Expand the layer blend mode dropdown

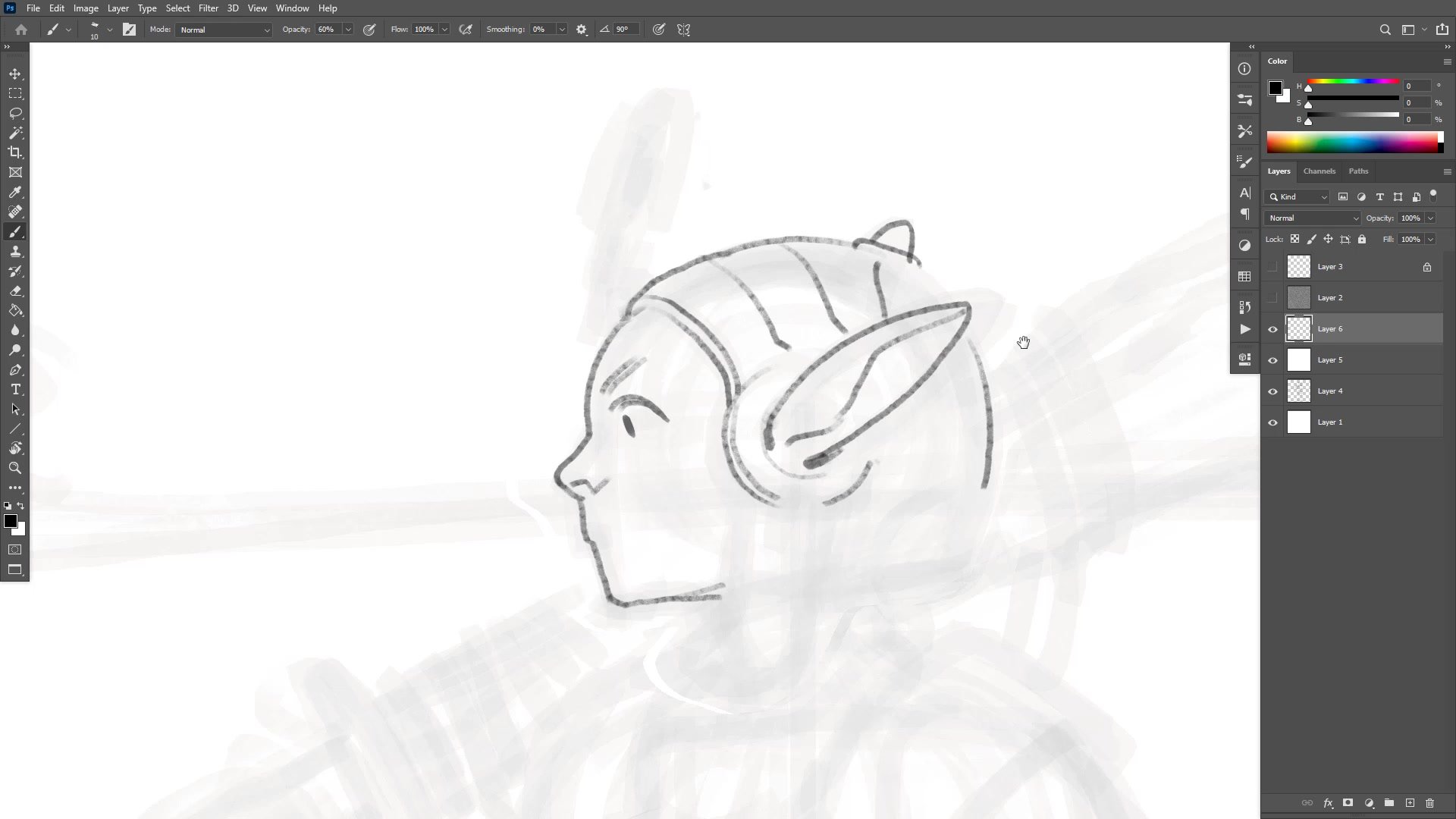coord(1313,218)
